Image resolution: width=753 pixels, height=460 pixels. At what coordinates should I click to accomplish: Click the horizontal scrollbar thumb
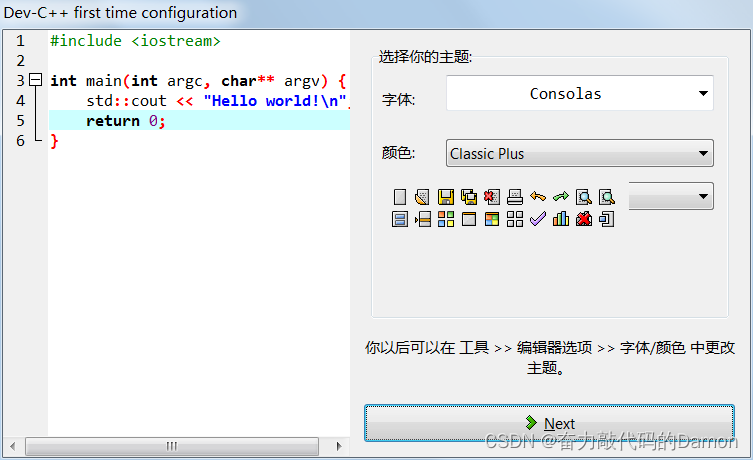pyautogui.click(x=172, y=446)
